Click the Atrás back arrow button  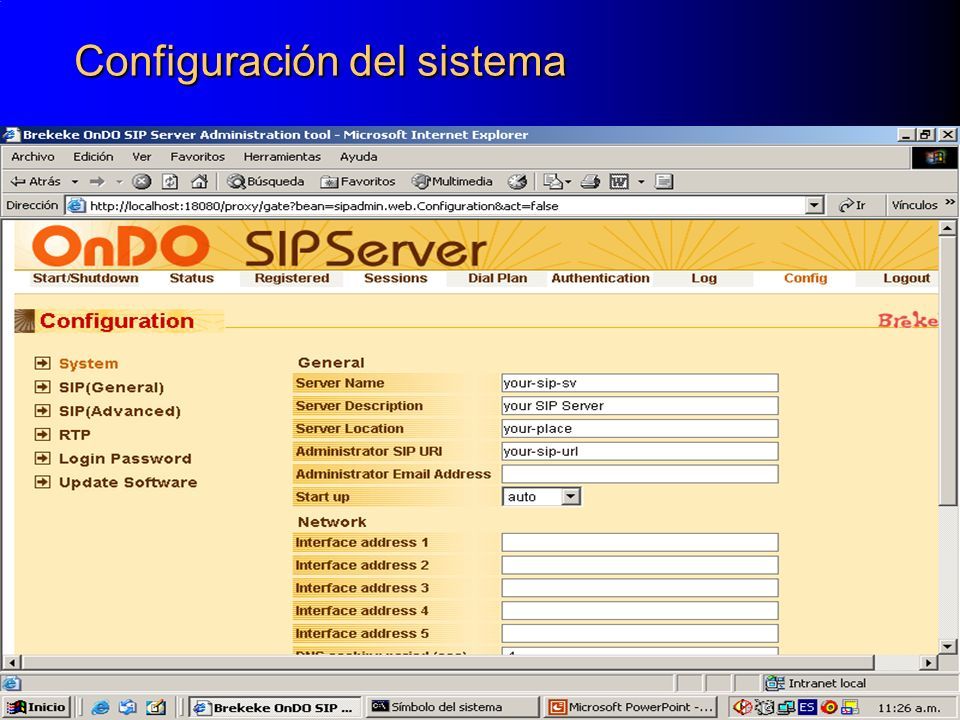tap(36, 181)
